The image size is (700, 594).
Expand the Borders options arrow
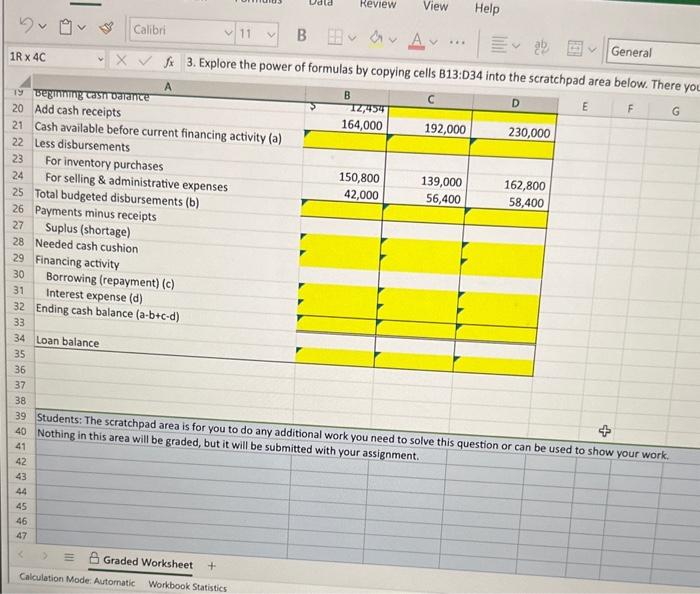[353, 38]
